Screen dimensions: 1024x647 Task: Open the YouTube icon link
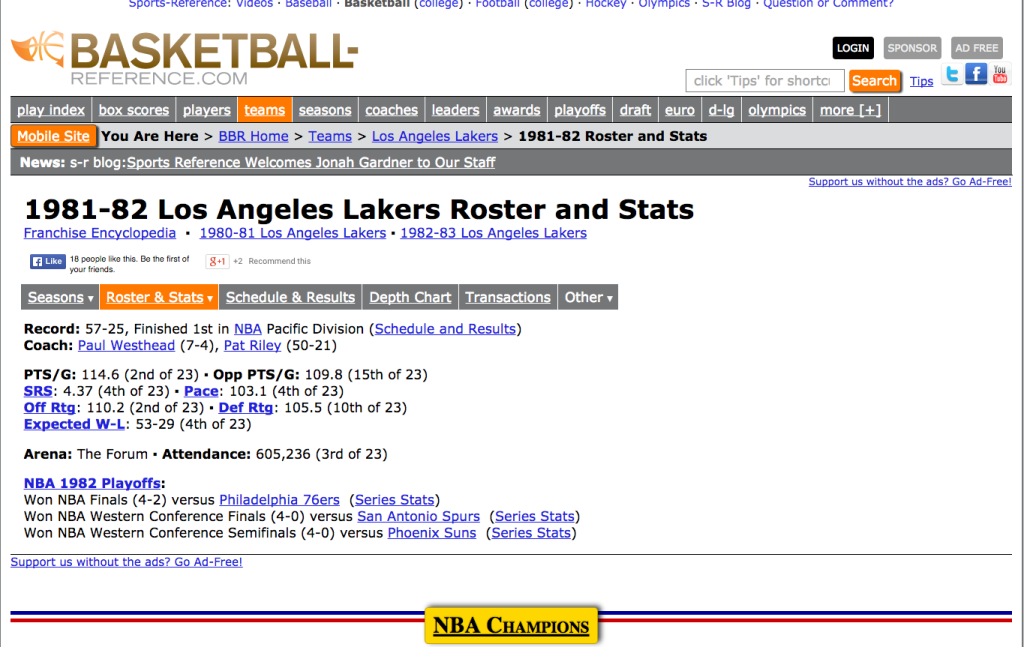click(x=1000, y=74)
